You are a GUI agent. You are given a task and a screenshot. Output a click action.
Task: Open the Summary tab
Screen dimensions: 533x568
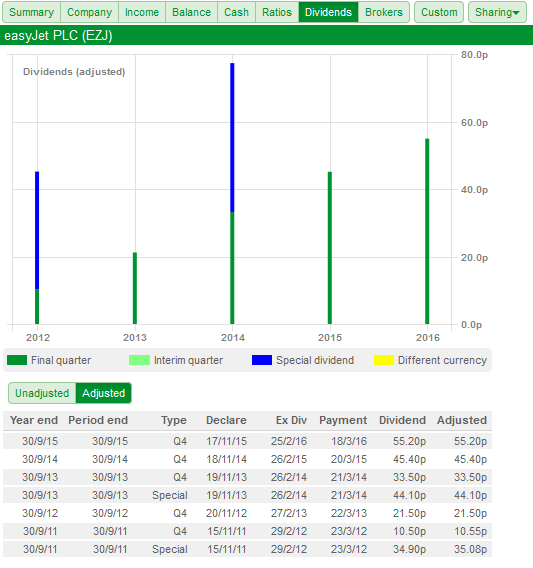[x=32, y=12]
